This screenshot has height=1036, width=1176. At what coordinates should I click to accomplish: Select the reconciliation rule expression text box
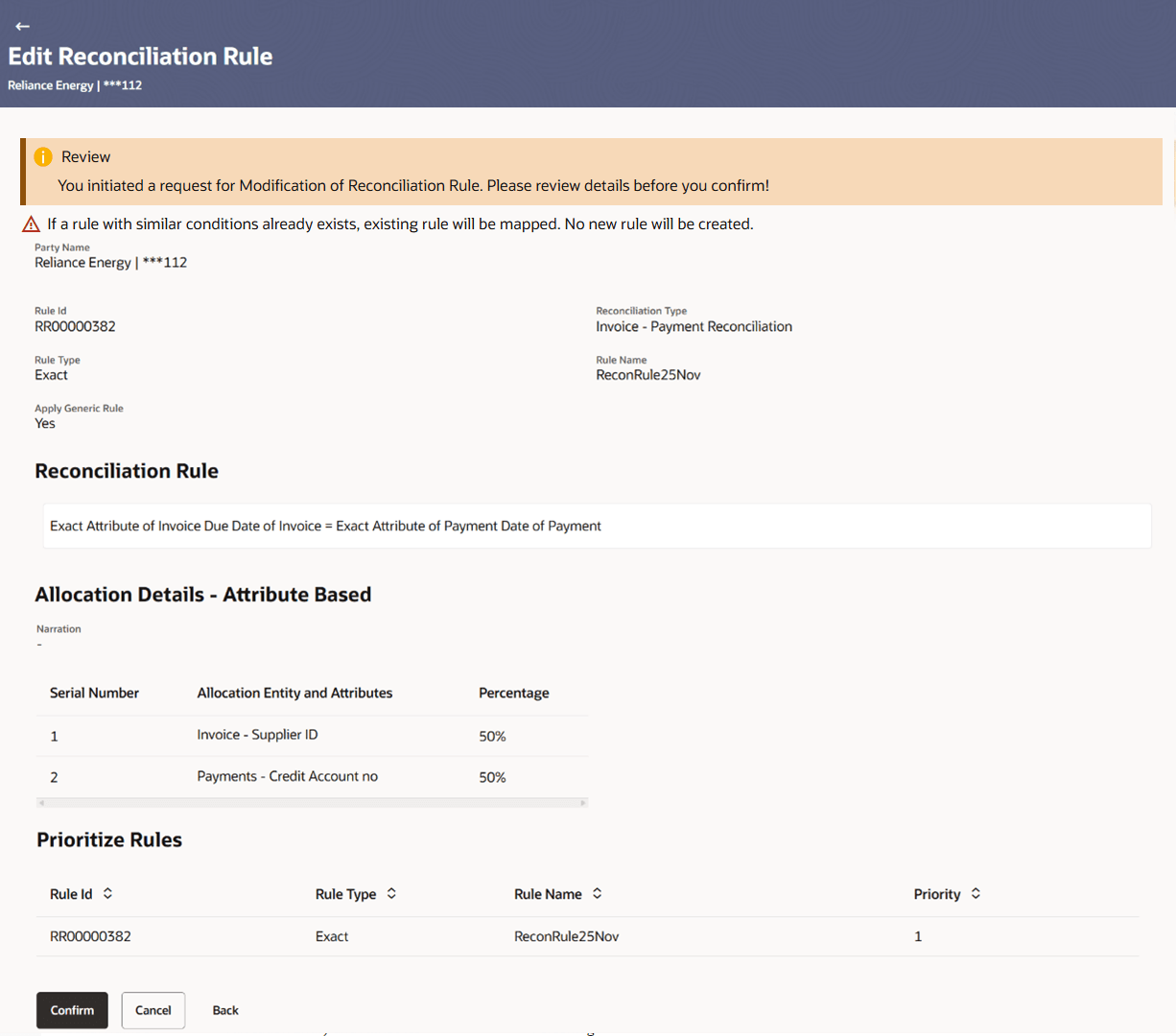pos(597,526)
